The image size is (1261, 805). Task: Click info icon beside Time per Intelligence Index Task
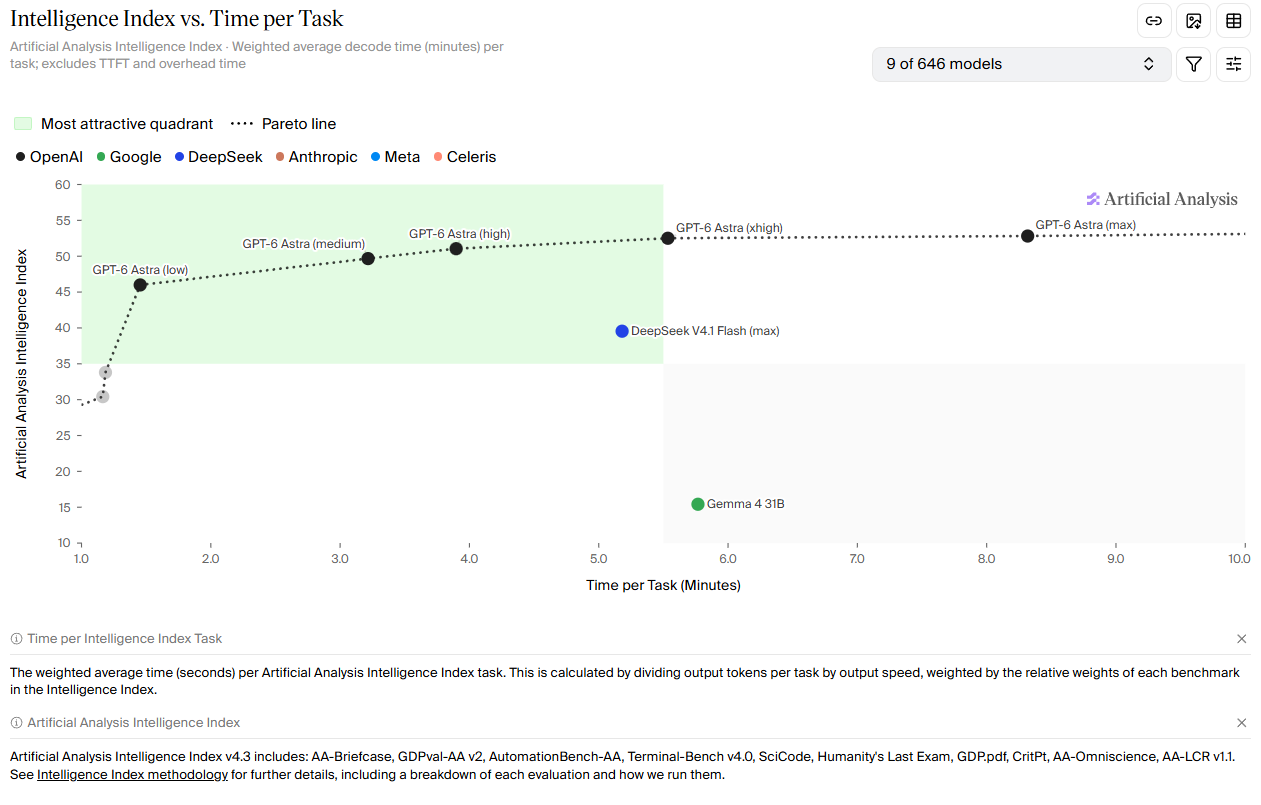[x=16, y=639]
